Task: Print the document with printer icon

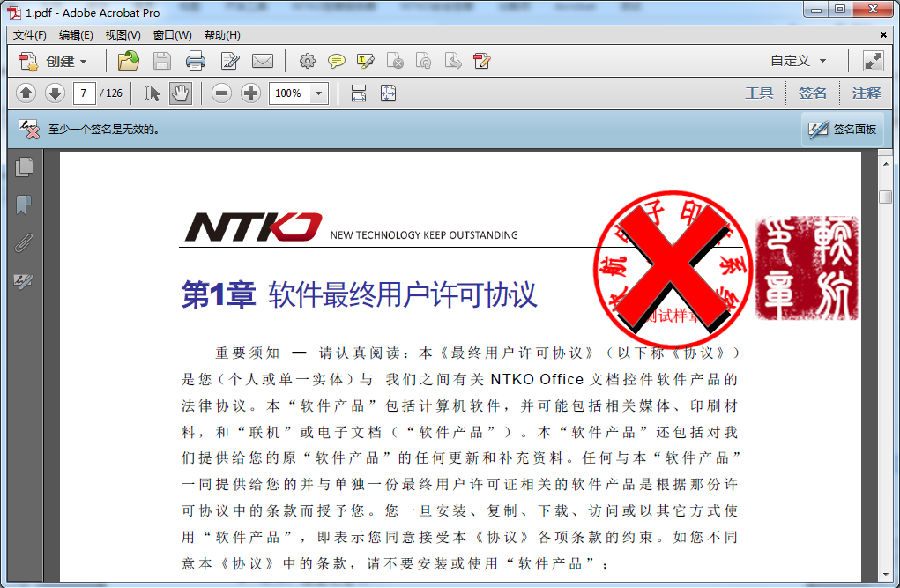Action: point(195,61)
